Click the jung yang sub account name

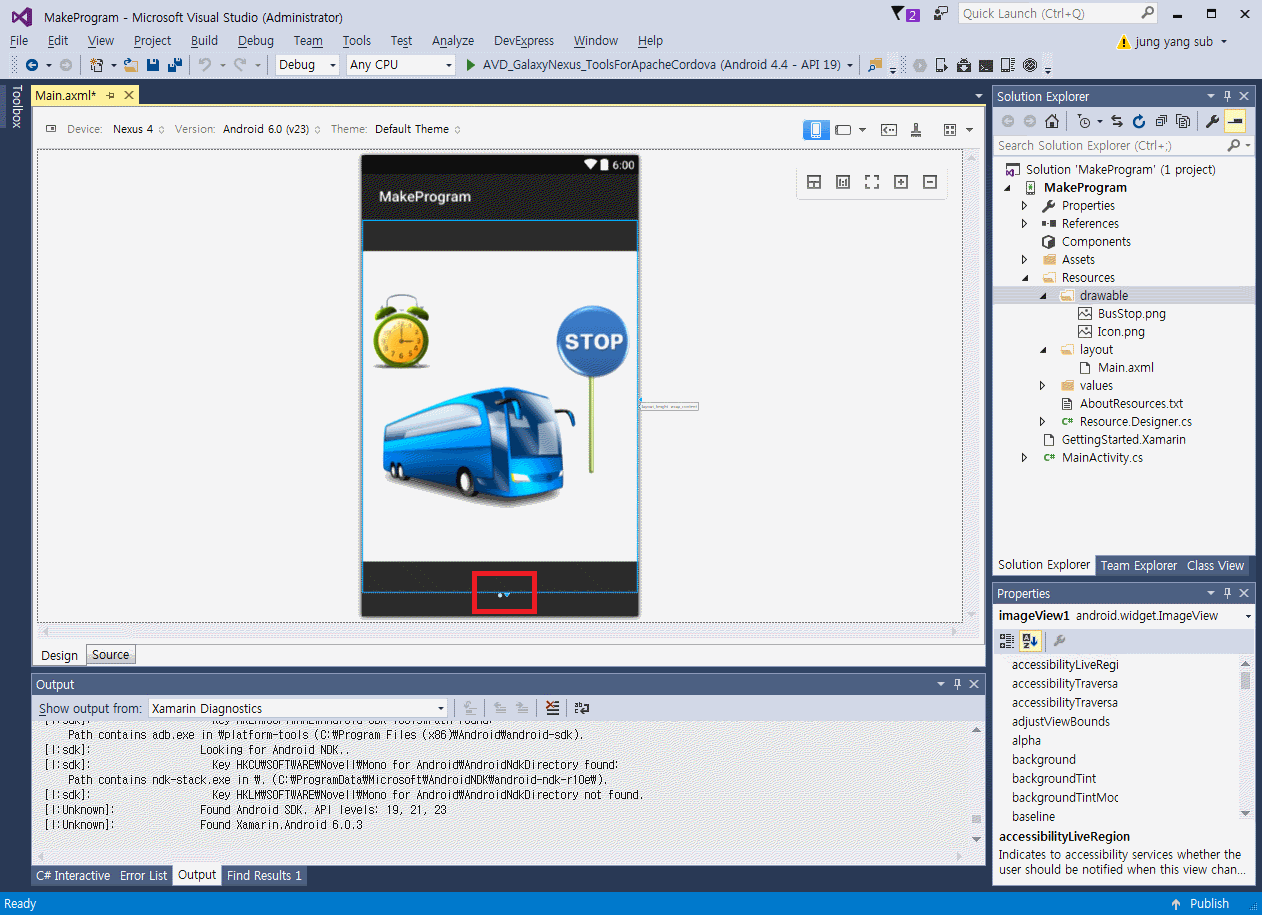pos(1174,42)
